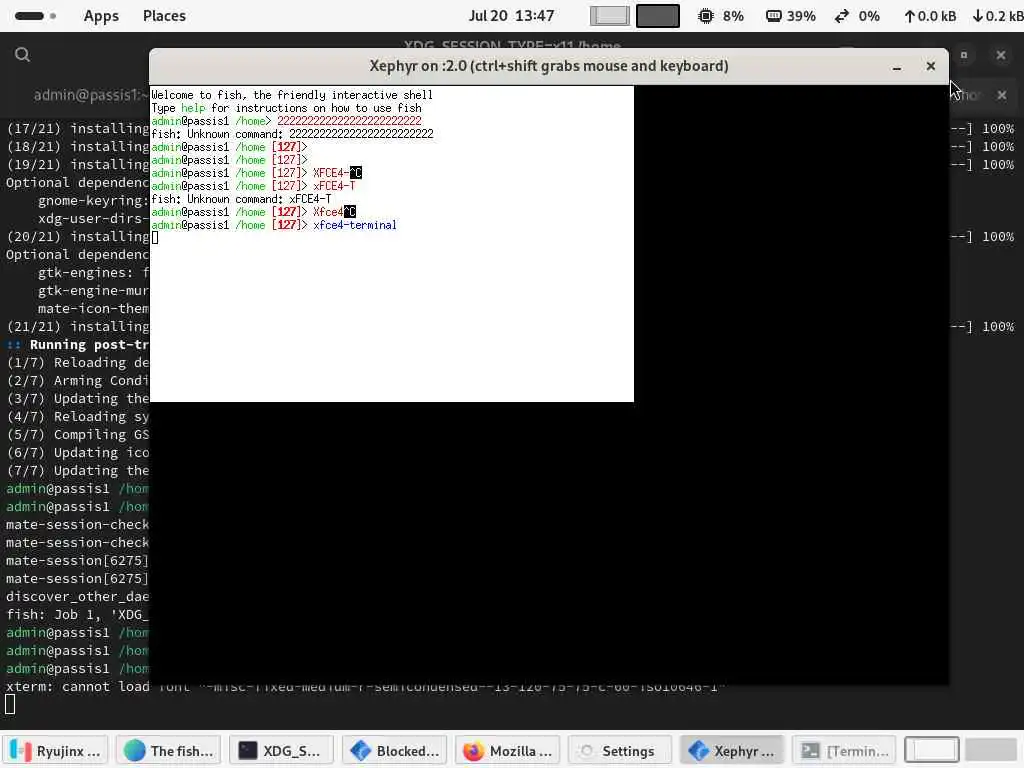Switch to [Termin... taskbar entry
Screen dimensions: 1024x768
point(846,751)
